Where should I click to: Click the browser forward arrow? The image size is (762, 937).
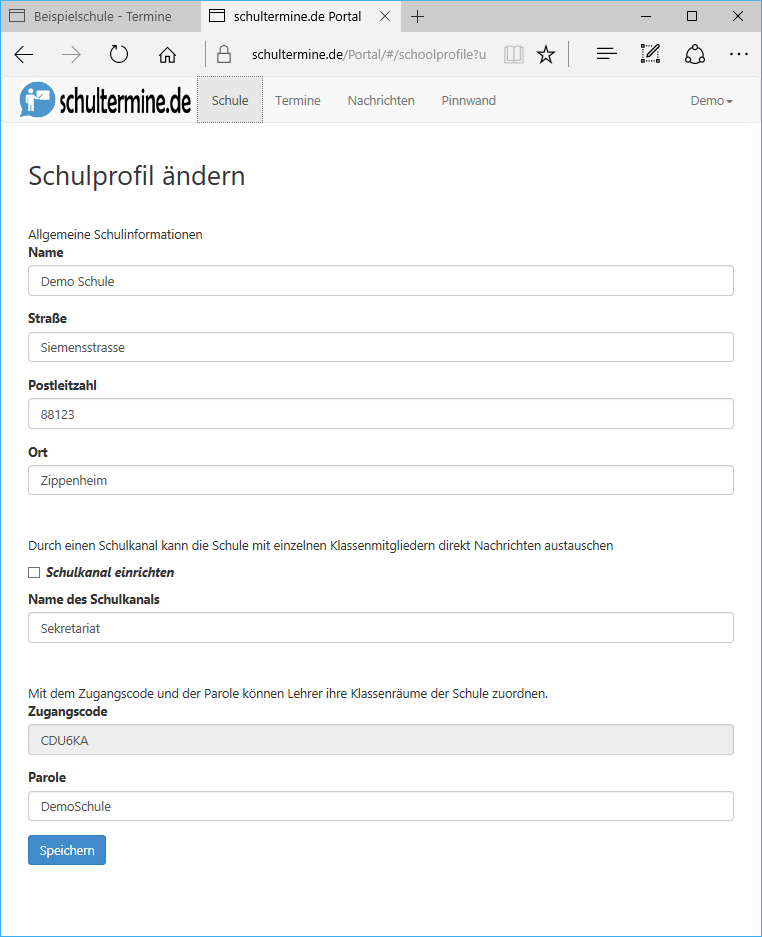point(71,55)
